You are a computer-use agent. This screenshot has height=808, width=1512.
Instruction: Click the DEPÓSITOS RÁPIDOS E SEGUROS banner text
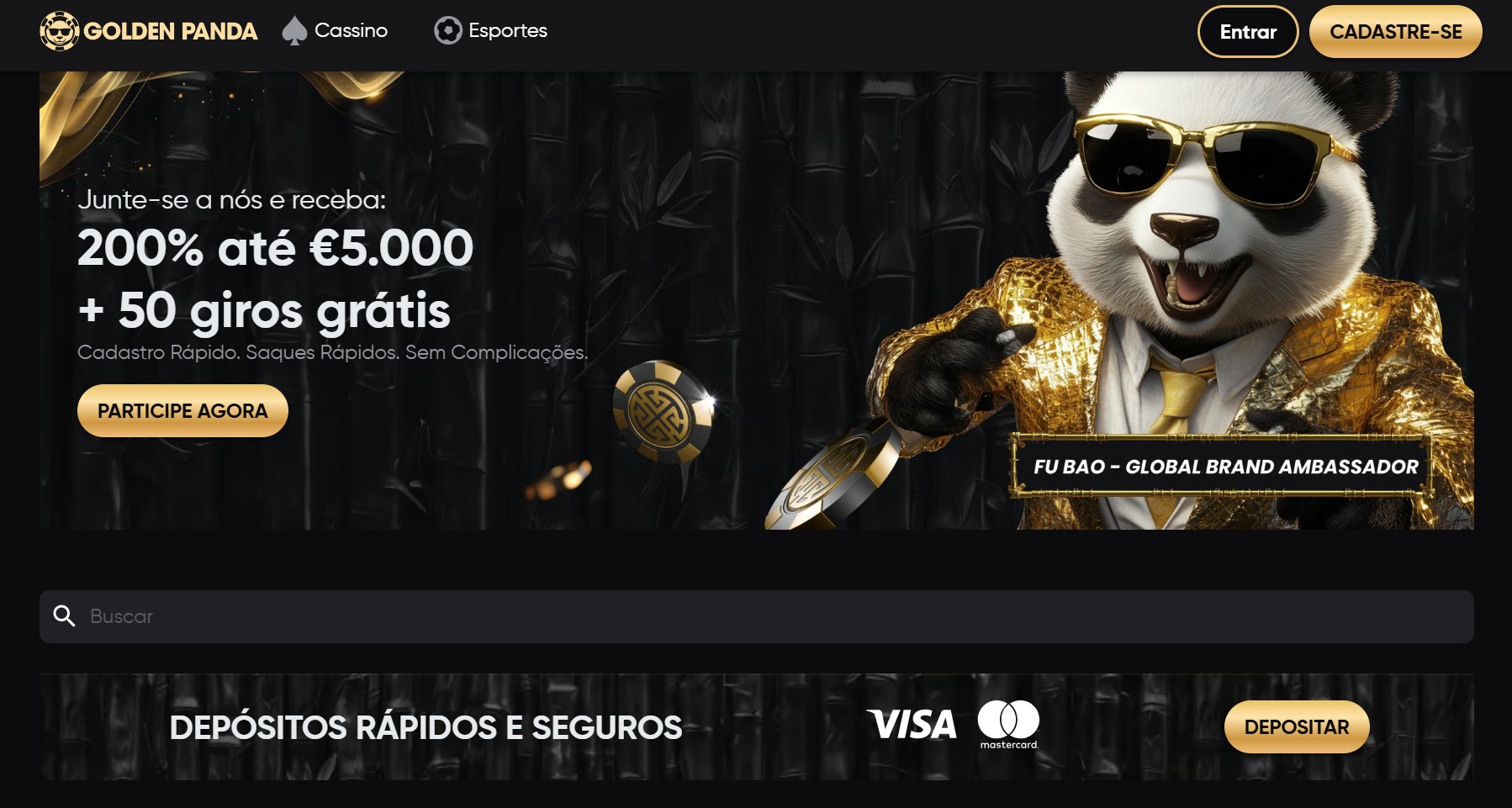(426, 727)
